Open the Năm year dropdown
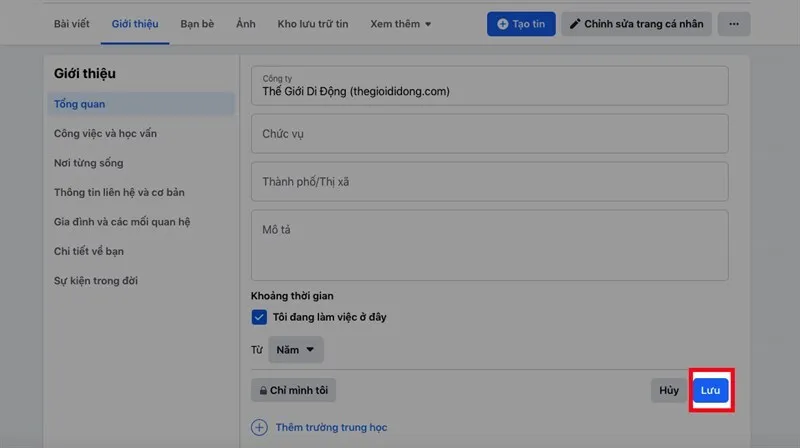 pyautogui.click(x=296, y=350)
